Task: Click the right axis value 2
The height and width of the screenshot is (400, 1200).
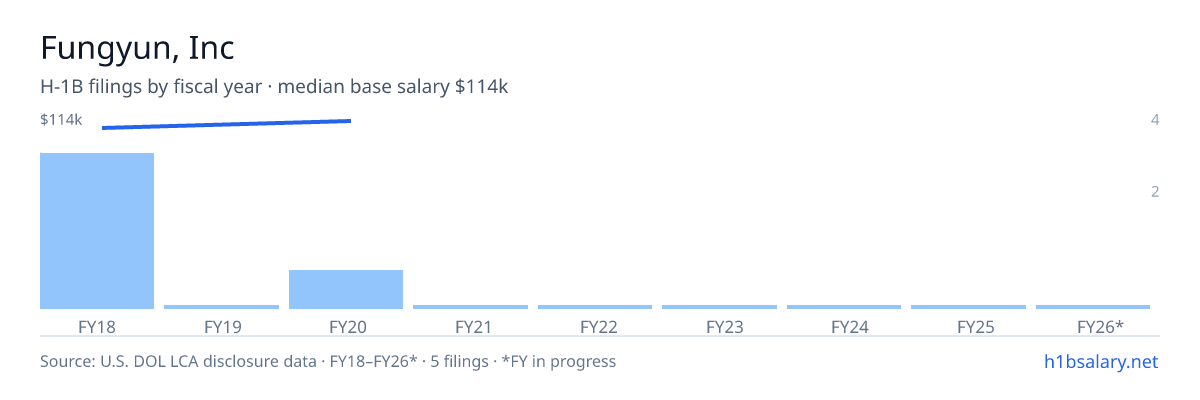Action: (1155, 191)
